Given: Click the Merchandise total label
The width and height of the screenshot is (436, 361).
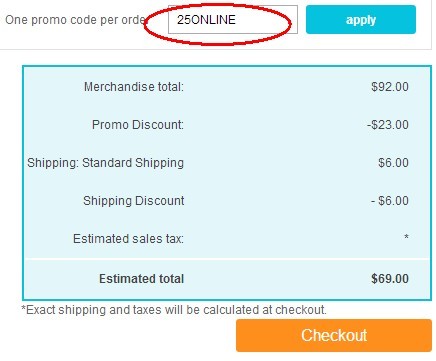Looking at the screenshot, I should (134, 87).
